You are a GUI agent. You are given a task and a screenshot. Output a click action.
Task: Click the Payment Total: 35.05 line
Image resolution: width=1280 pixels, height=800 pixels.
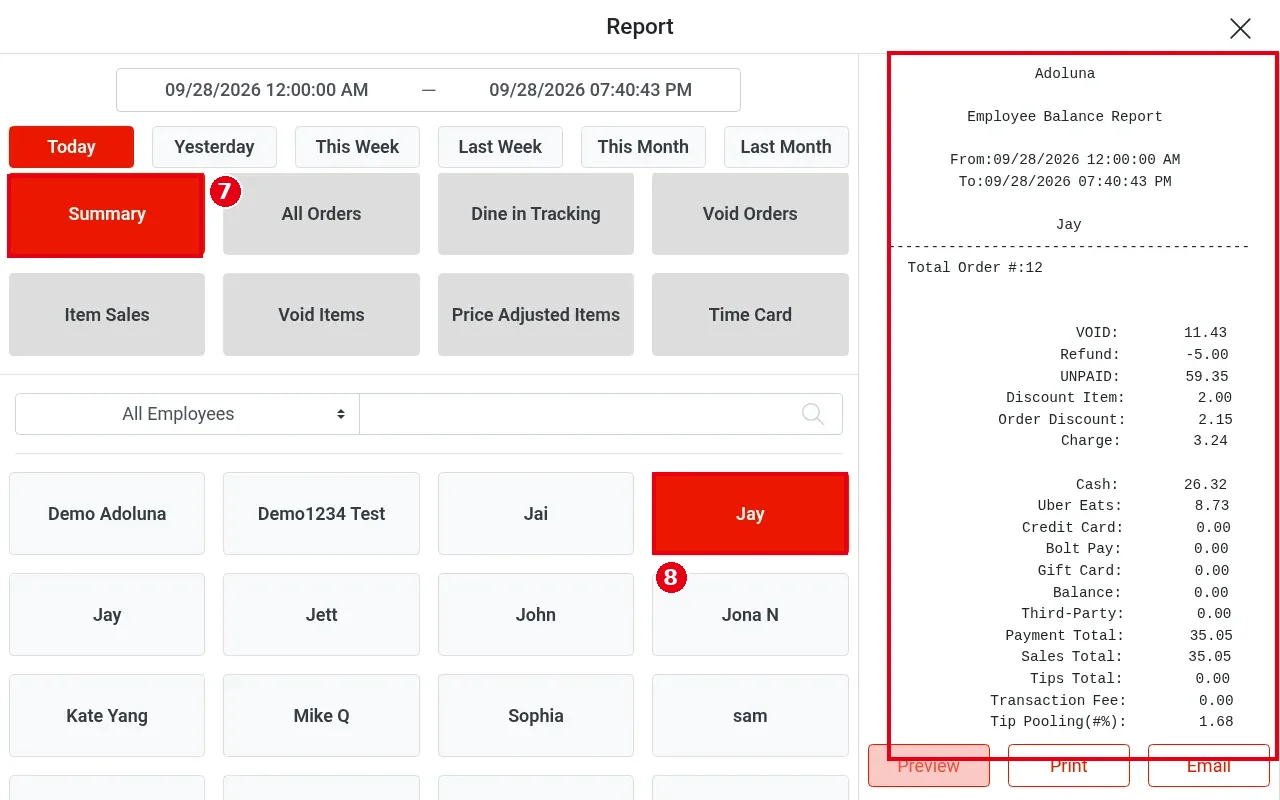coord(1119,636)
